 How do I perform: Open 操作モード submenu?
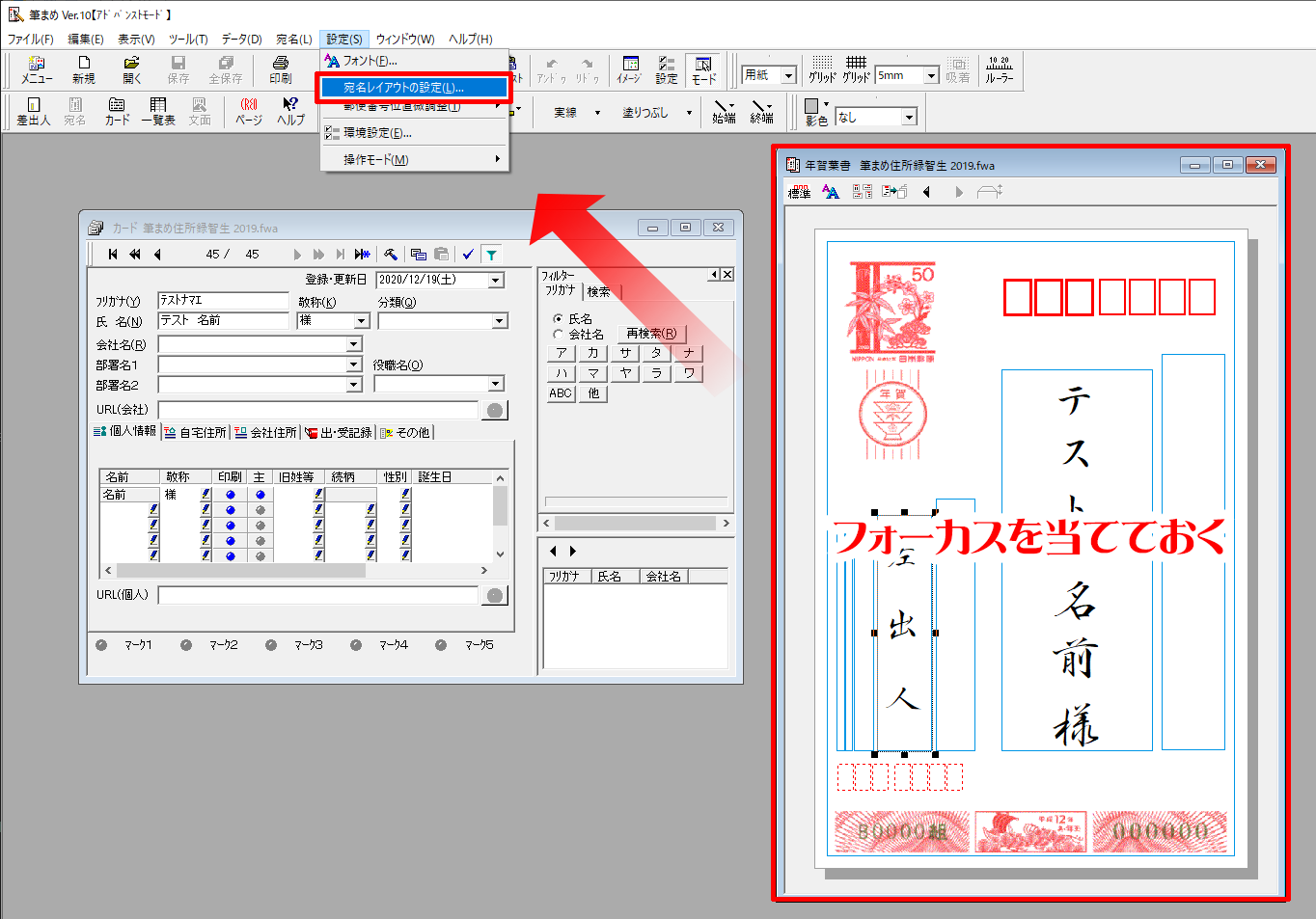(413, 159)
